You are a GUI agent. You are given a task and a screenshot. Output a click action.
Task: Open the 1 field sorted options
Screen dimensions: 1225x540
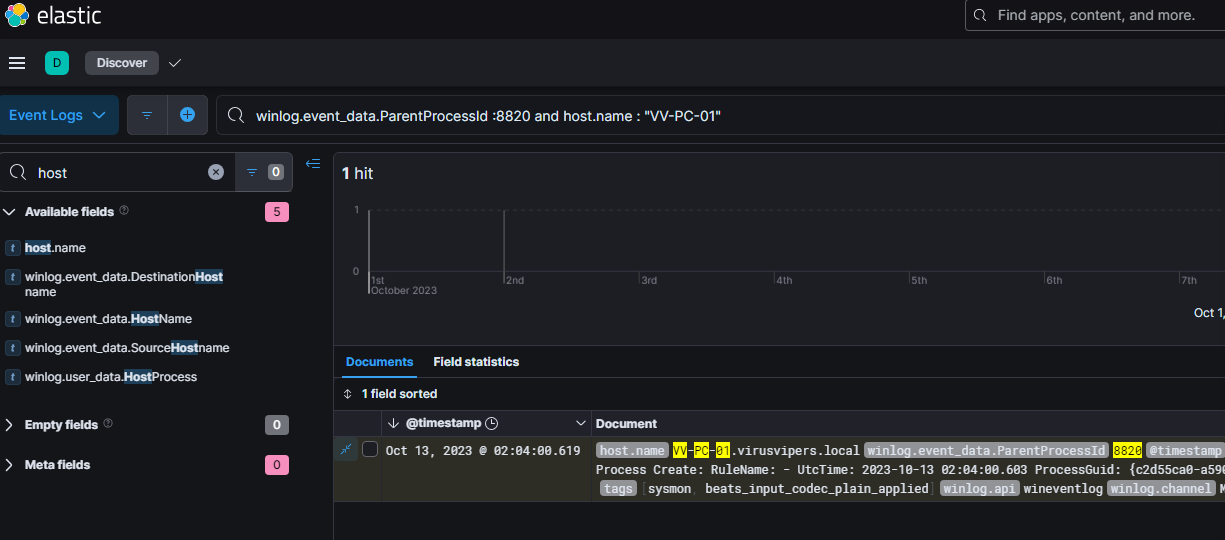pos(390,394)
